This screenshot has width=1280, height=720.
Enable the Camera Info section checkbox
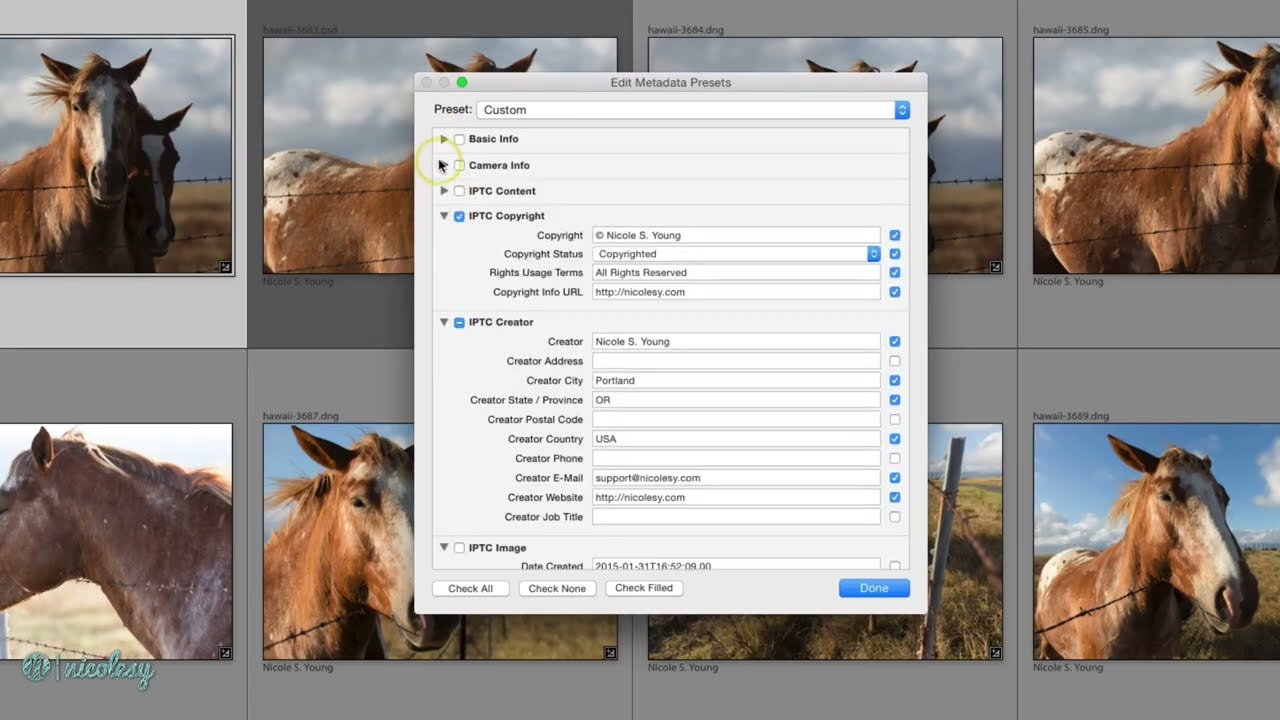(459, 165)
